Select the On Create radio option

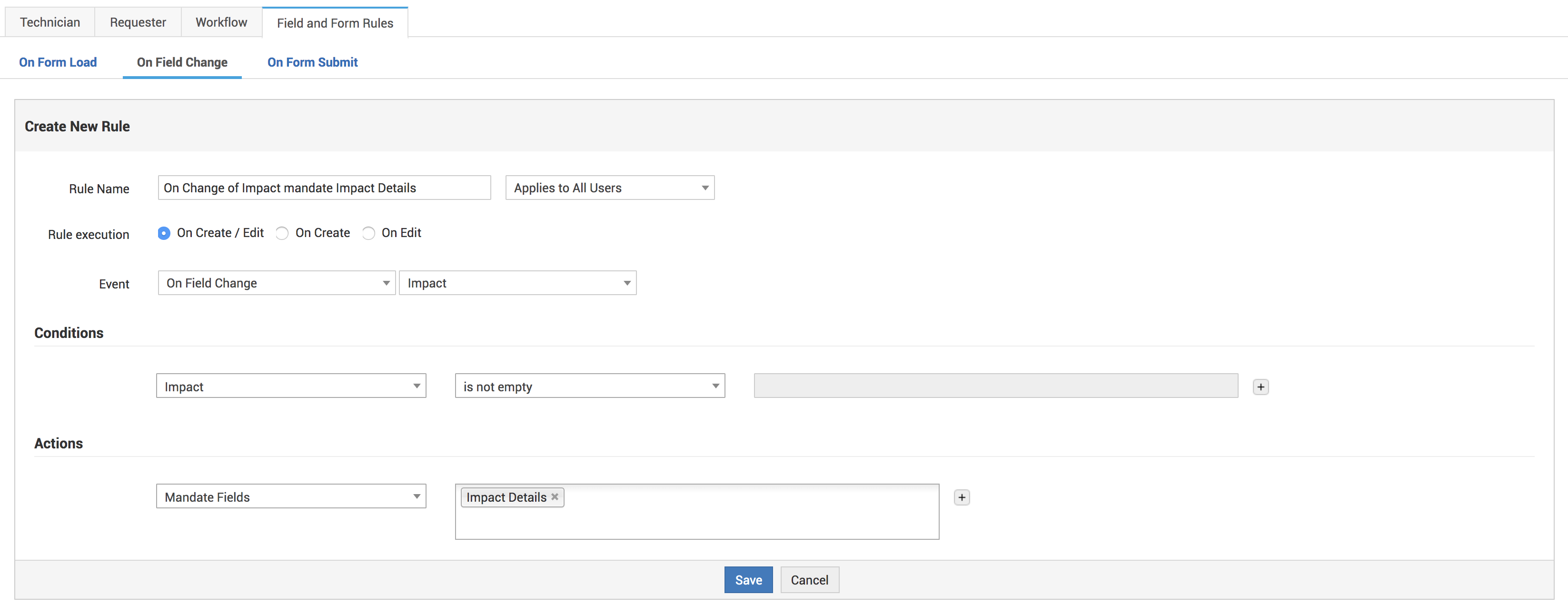[282, 233]
